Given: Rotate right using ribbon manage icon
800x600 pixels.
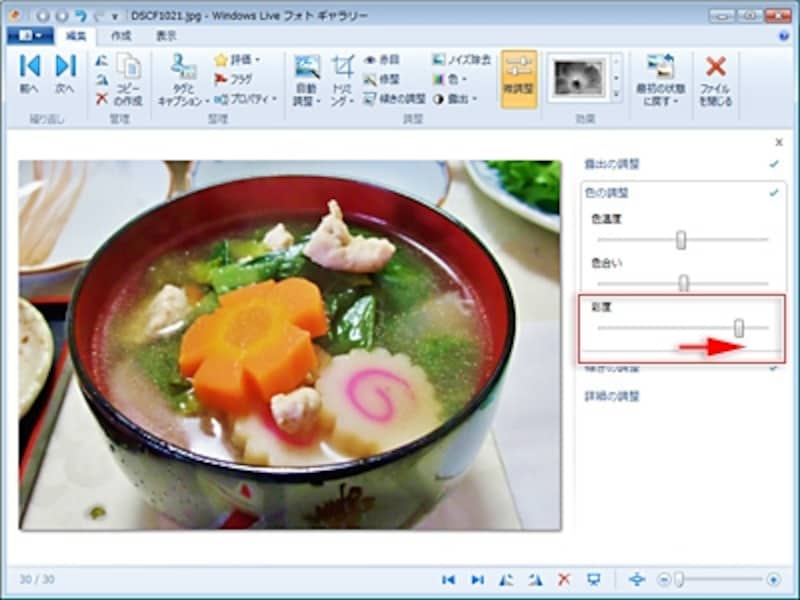Looking at the screenshot, I should 102,80.
